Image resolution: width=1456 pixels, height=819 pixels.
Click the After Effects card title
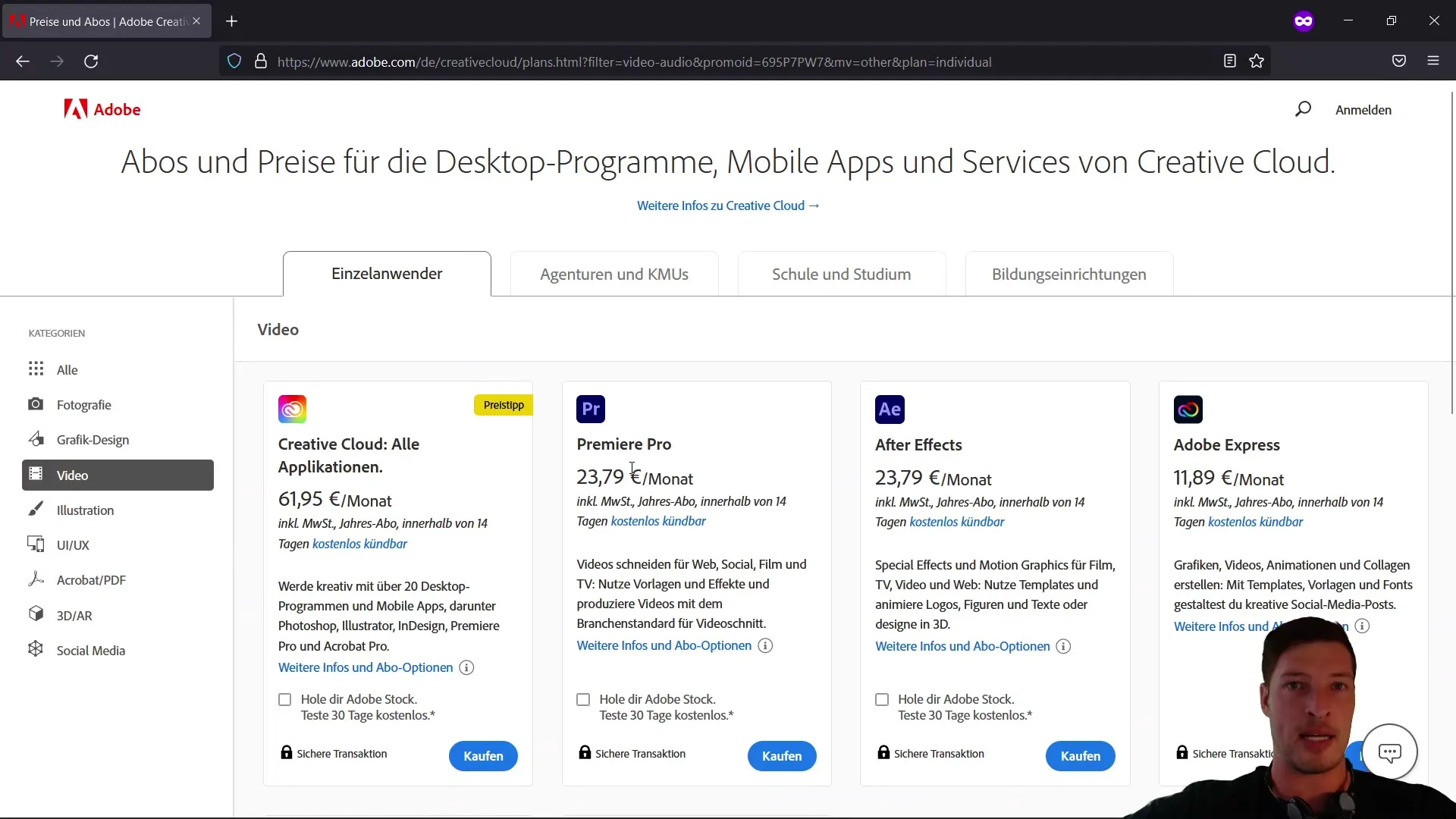point(918,444)
